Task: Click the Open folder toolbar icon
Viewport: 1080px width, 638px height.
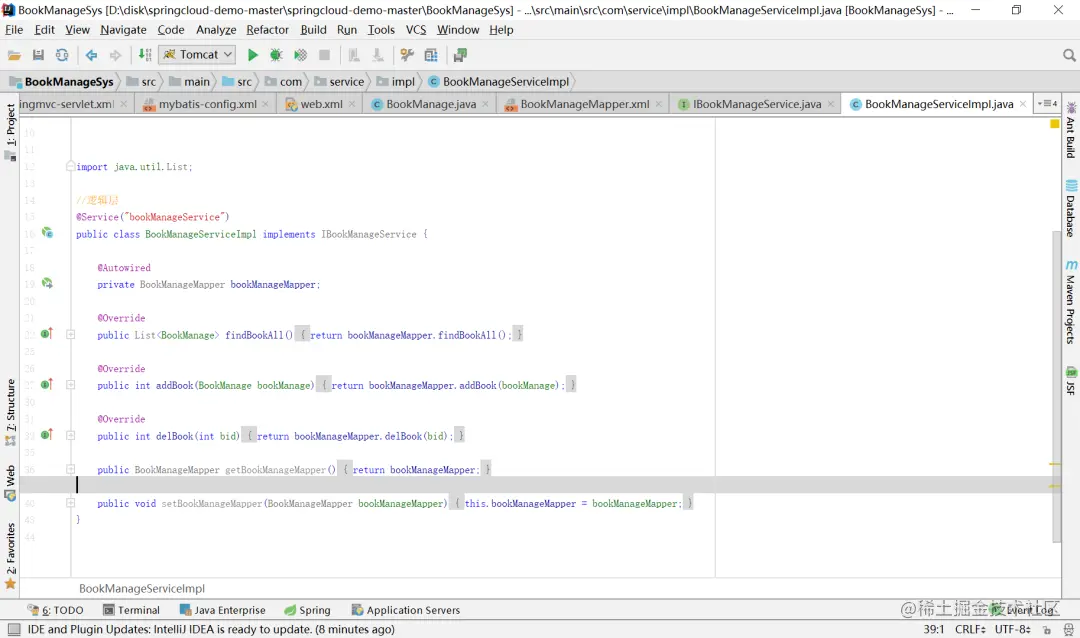Action: pos(14,55)
